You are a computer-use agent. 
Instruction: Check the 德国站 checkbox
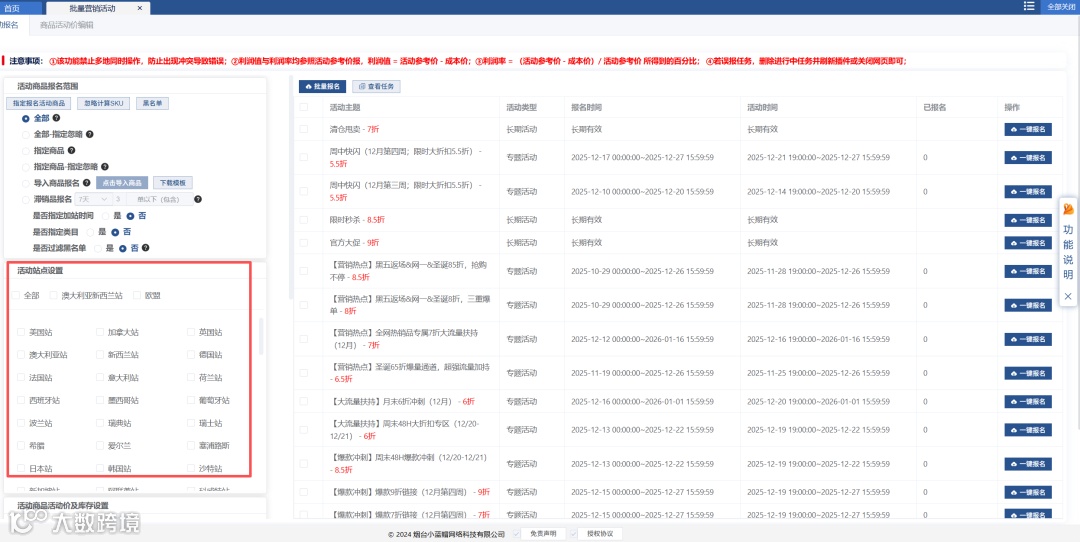[191, 355]
